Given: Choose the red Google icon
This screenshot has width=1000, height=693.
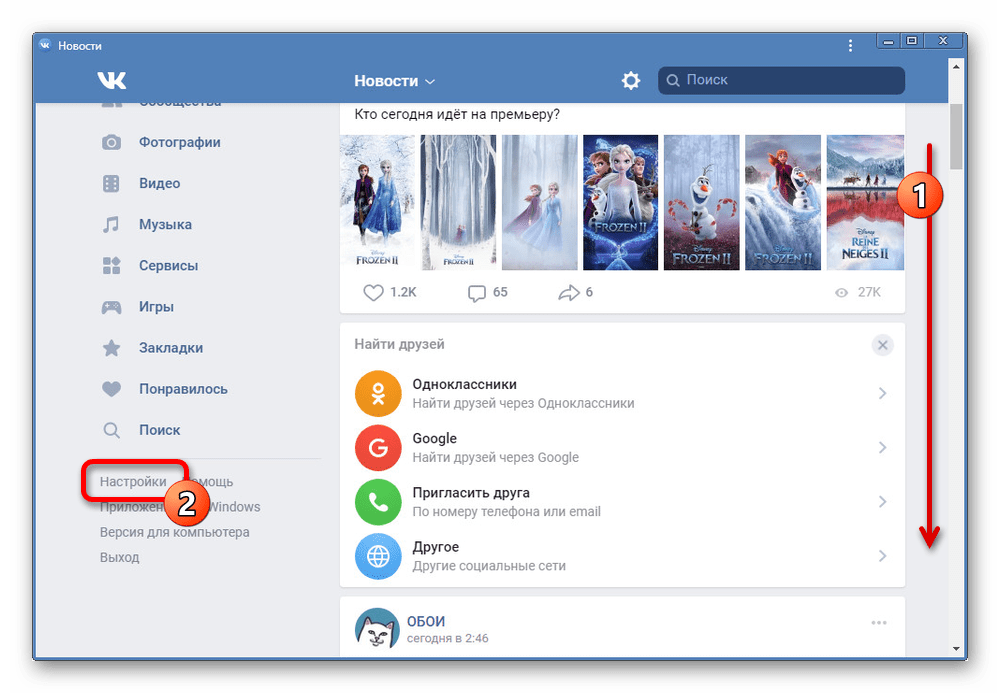Looking at the screenshot, I should 378,448.
